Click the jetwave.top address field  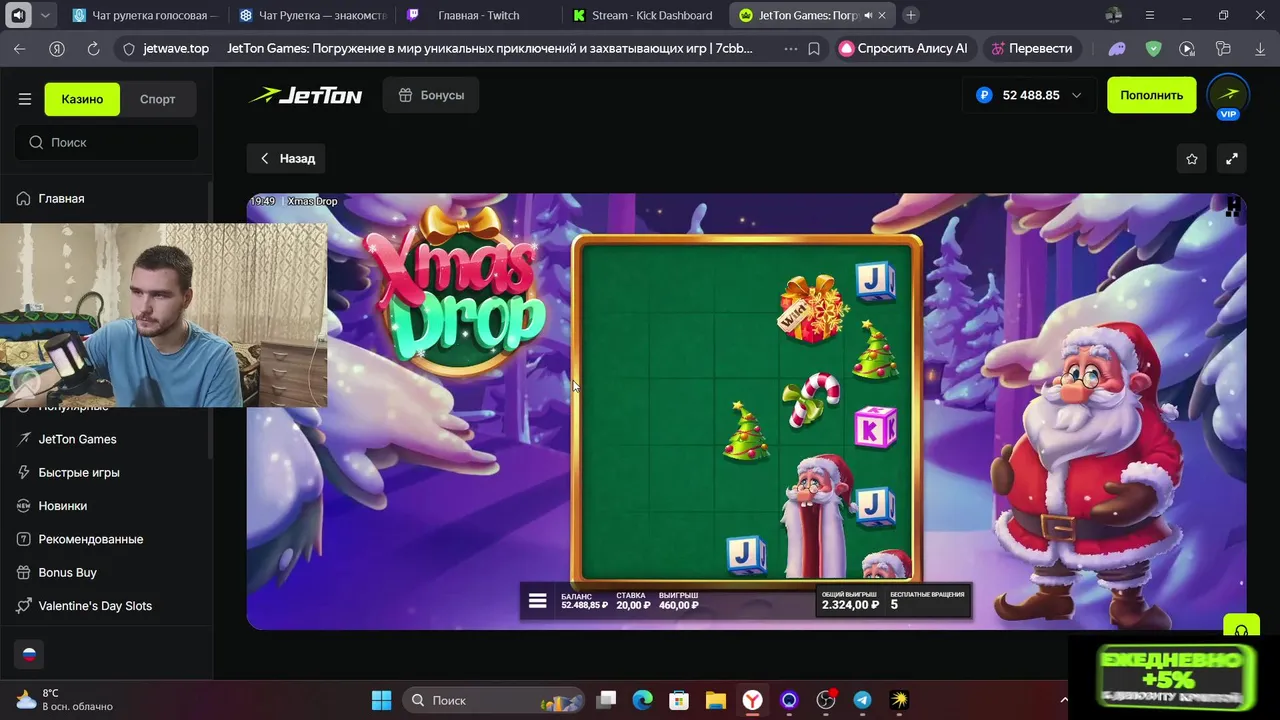175,48
